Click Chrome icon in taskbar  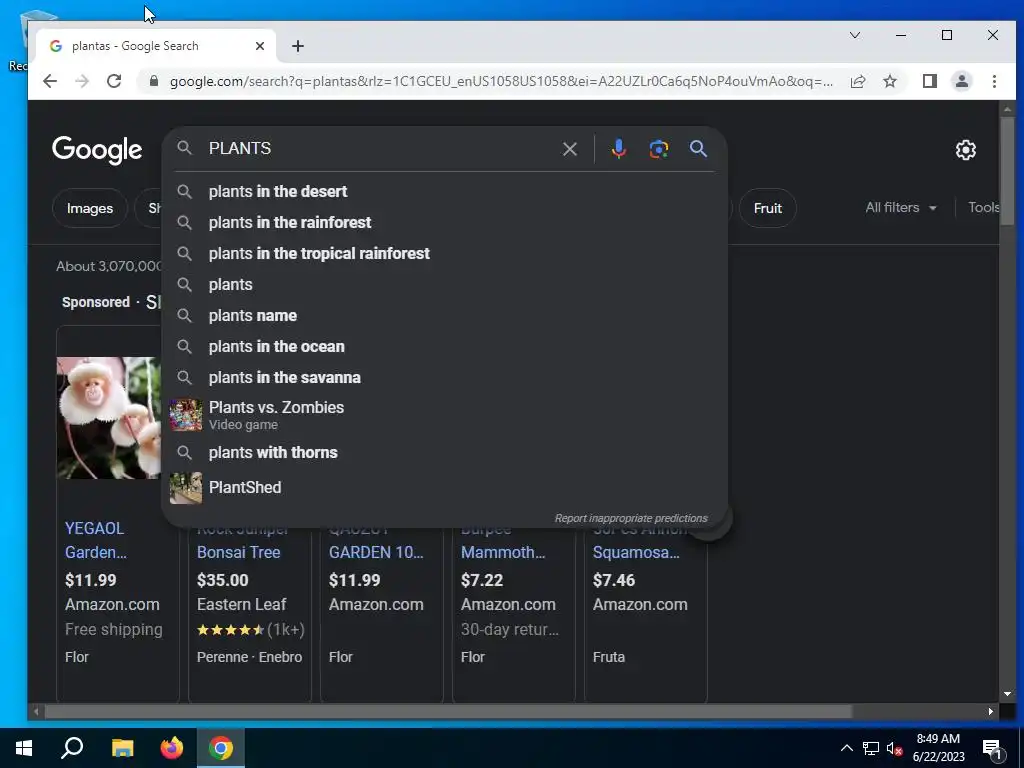(x=221, y=748)
